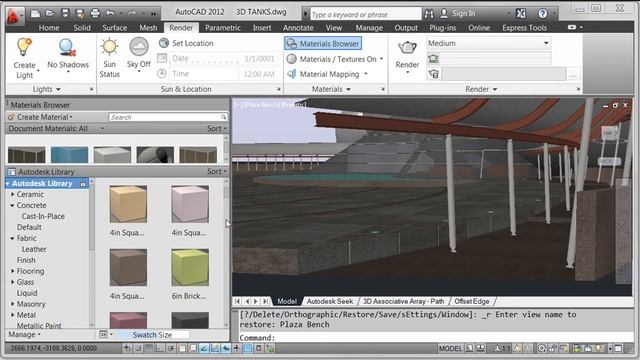Switch to the Parametric ribbon tab
The image size is (640, 360).
(x=223, y=28)
